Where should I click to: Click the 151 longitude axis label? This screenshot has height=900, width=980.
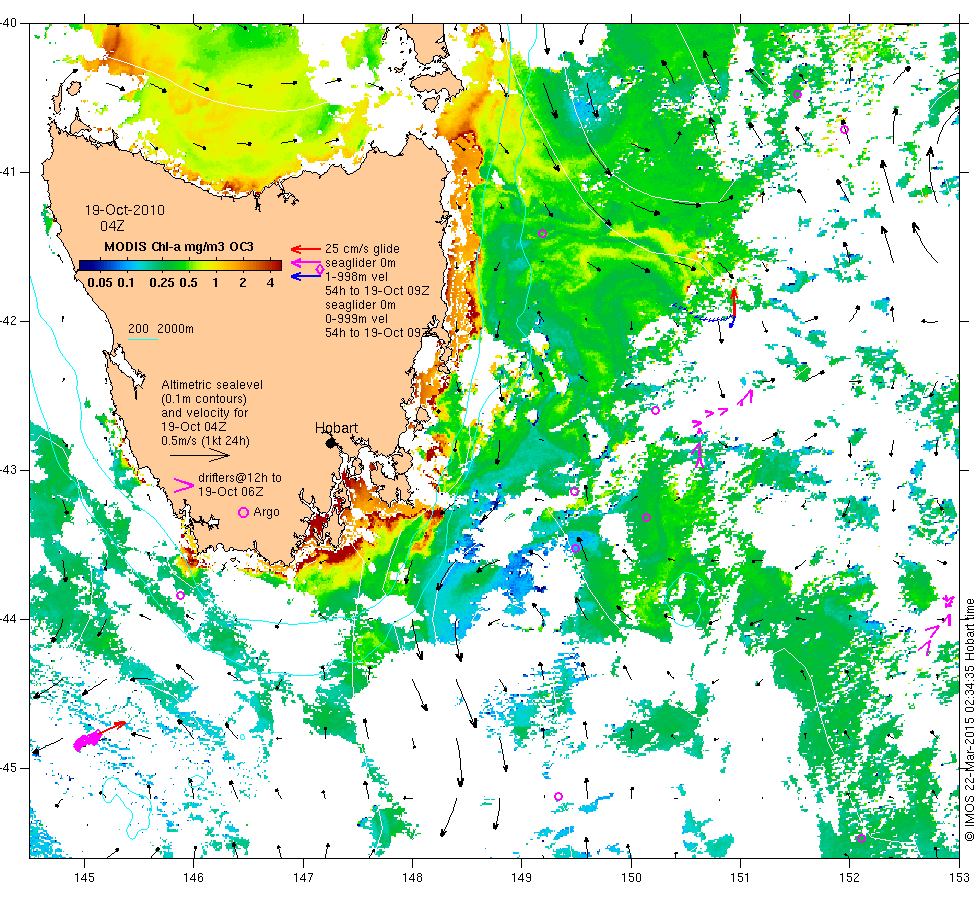click(740, 878)
